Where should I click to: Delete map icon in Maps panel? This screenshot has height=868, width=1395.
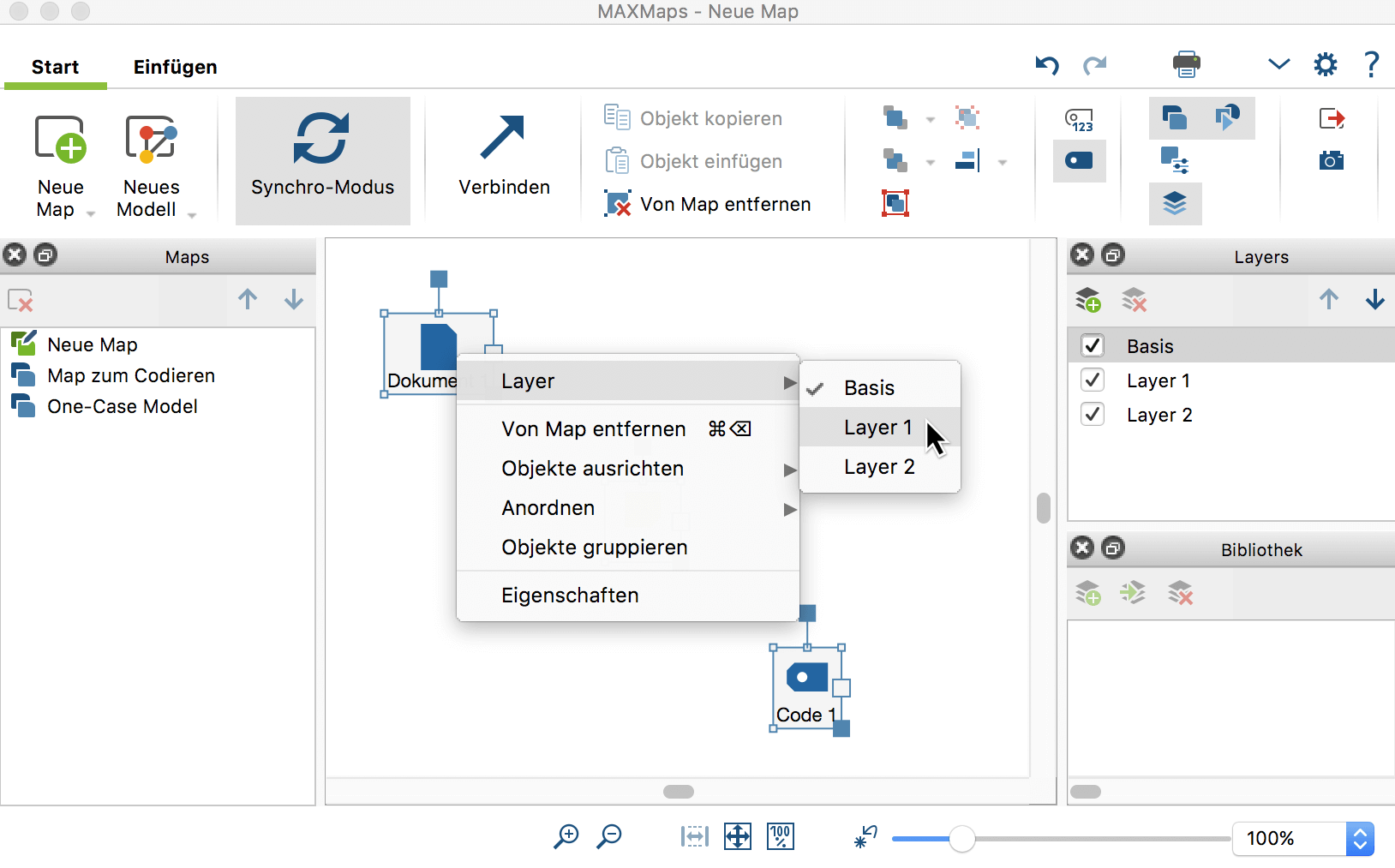21,300
